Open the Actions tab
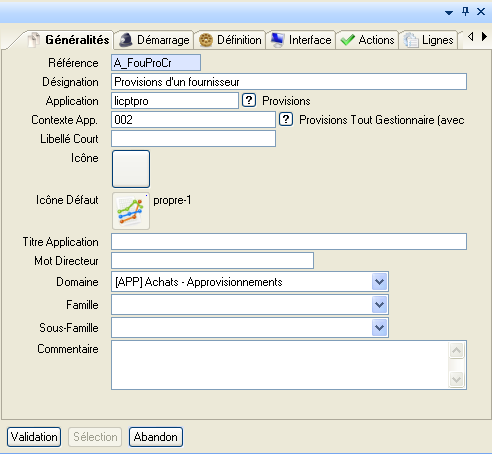492x454 pixels. tap(367, 40)
